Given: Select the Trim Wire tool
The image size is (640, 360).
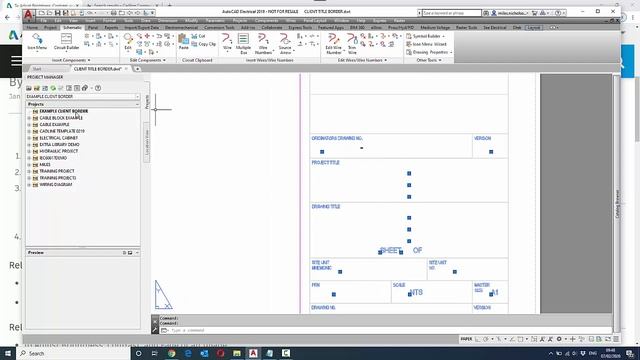Looking at the screenshot, I should point(352,43).
